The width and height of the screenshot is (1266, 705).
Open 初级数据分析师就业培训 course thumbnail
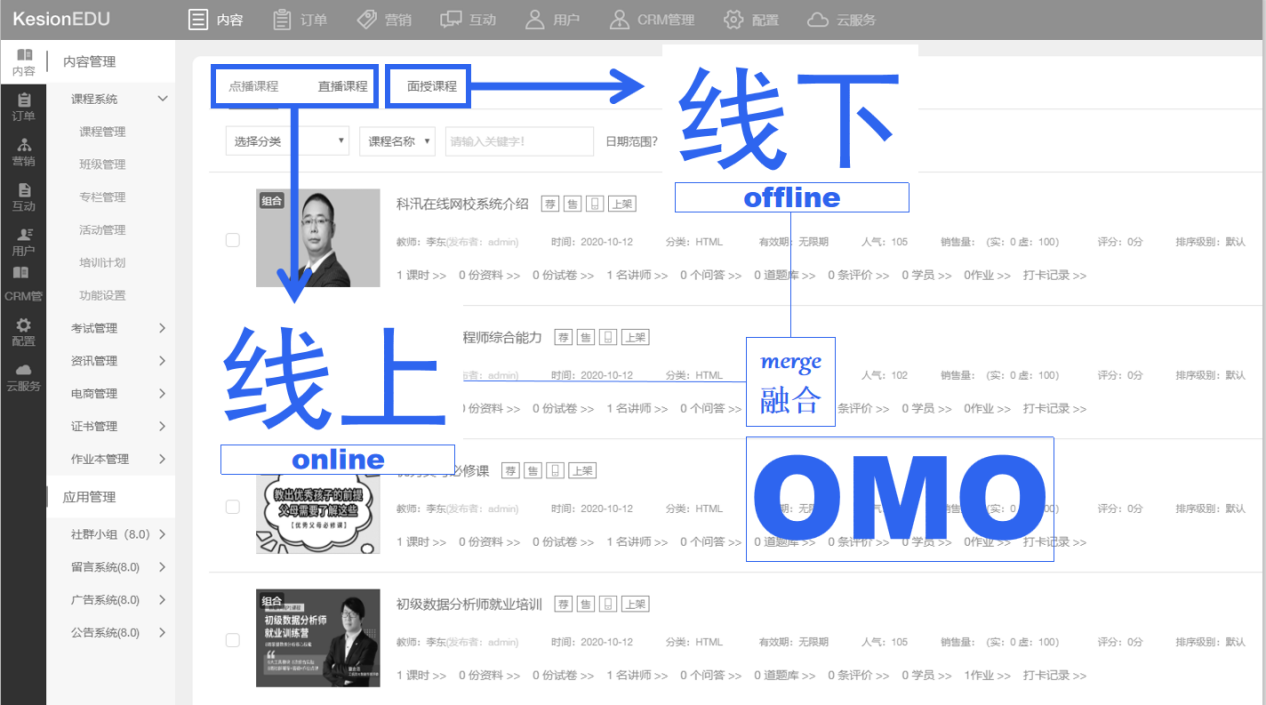[x=318, y=637]
